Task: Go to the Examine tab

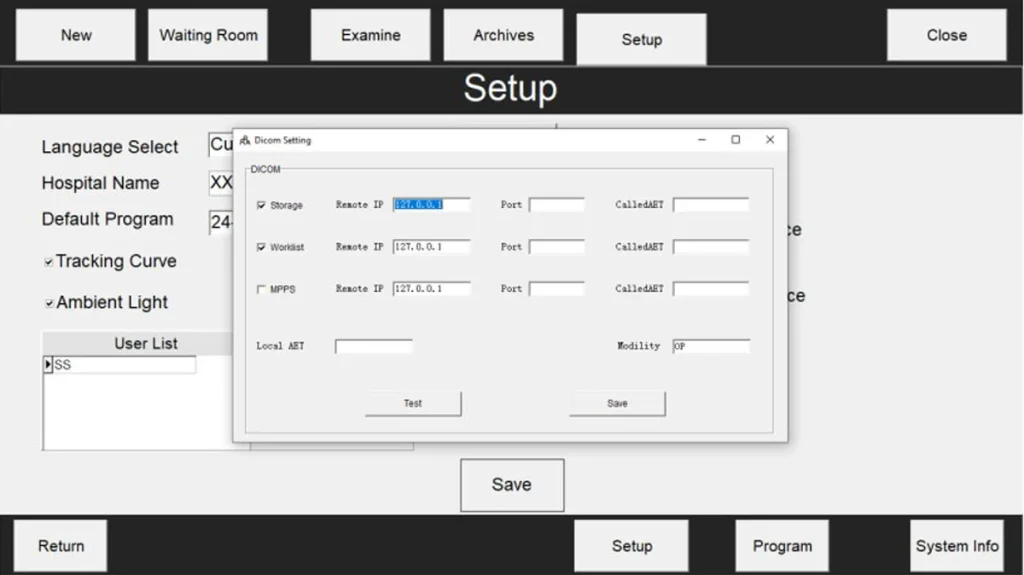Action: [x=370, y=35]
